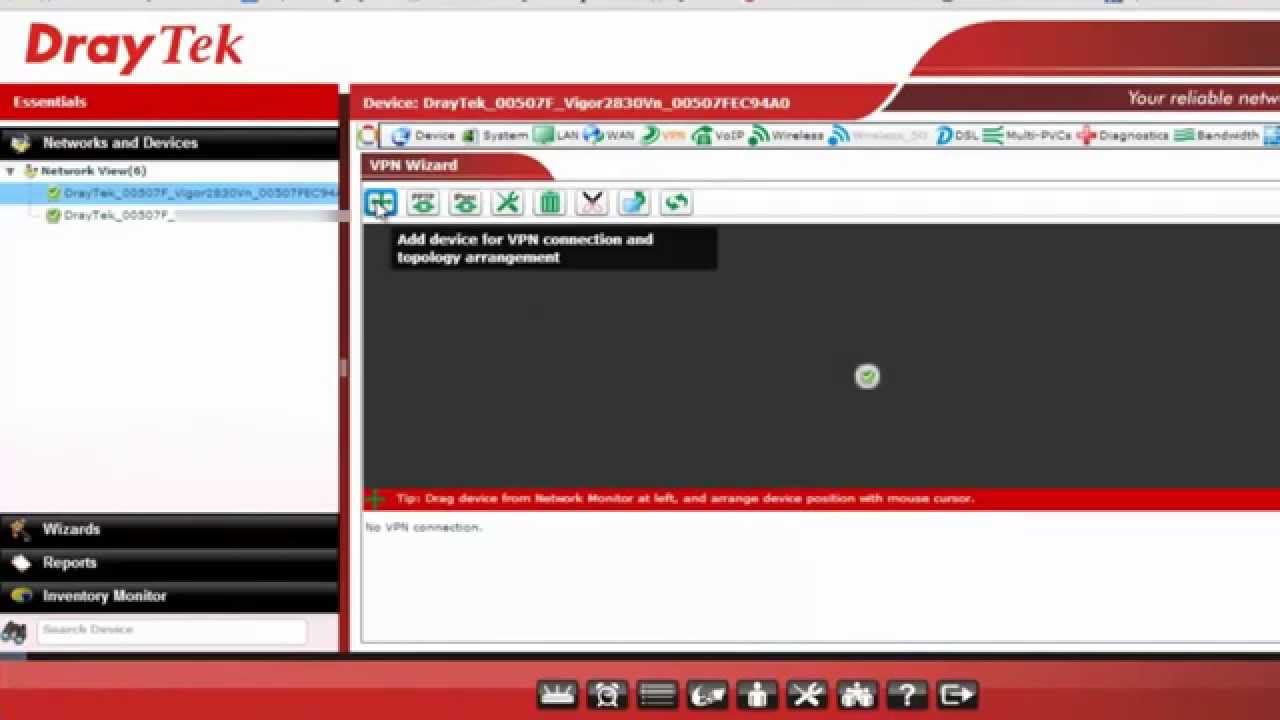
Task: Click the question mark help icon
Action: [907, 694]
